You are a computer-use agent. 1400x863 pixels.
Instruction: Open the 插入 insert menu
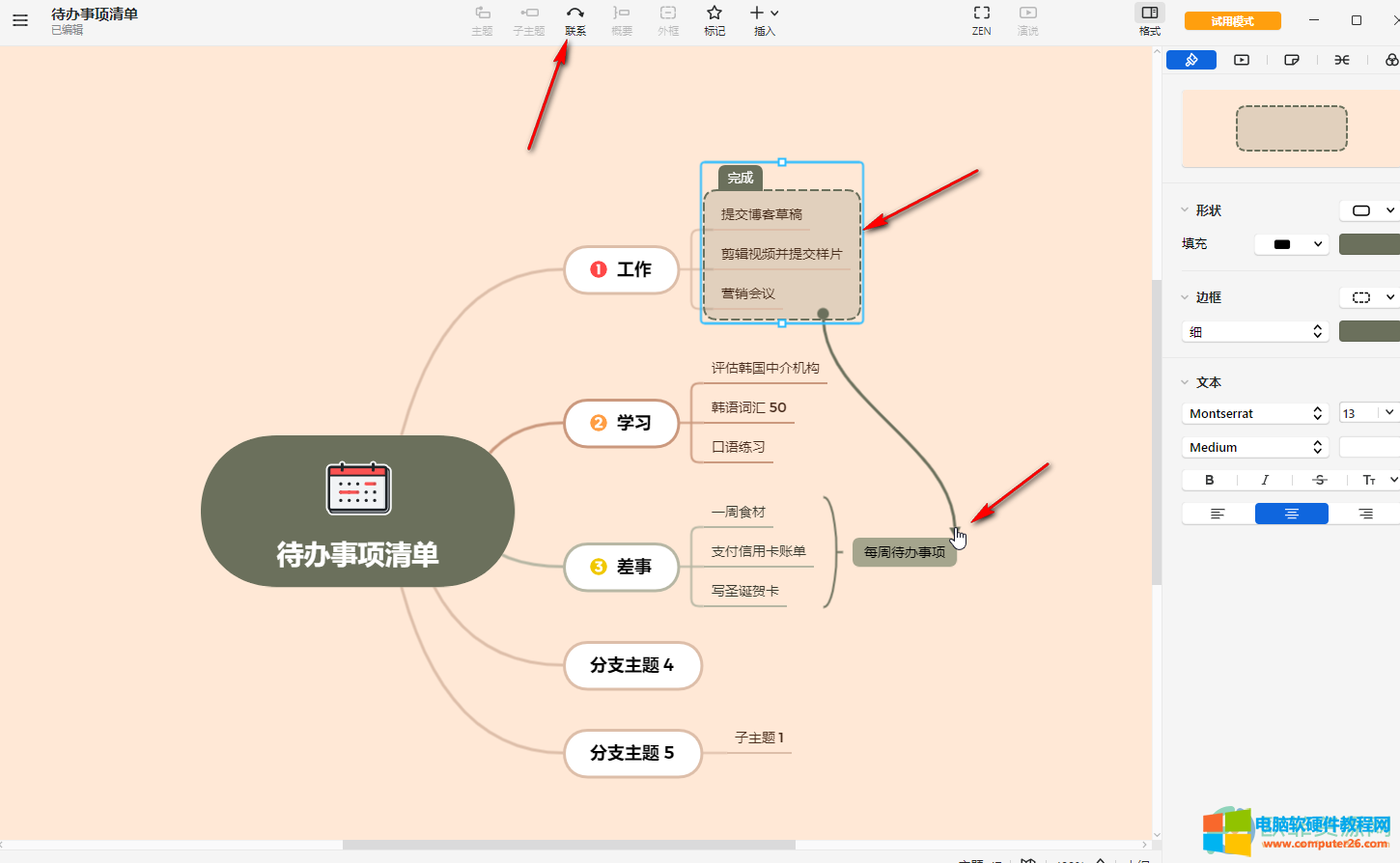coord(765,20)
